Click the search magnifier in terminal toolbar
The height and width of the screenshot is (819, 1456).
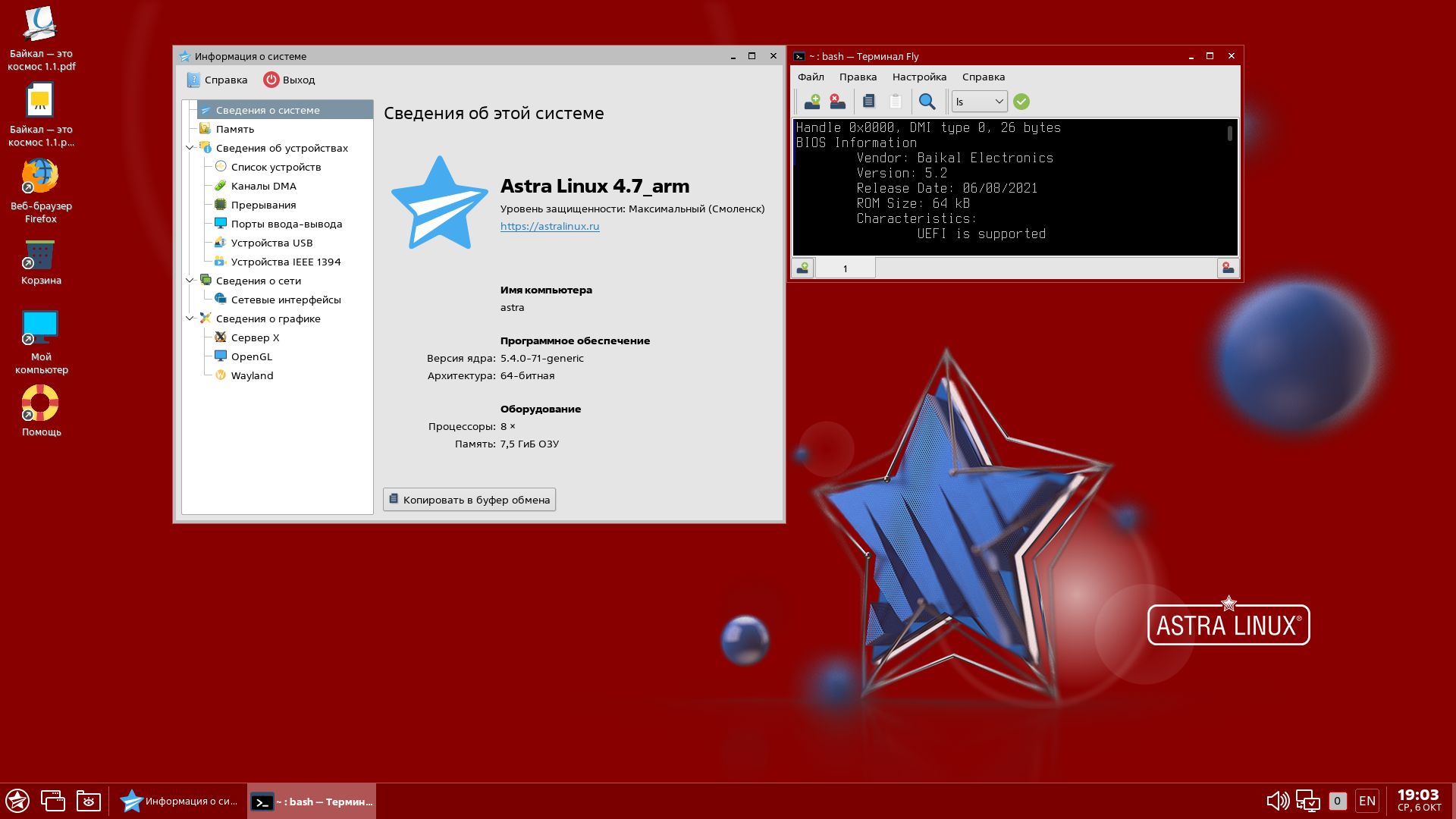coord(927,102)
